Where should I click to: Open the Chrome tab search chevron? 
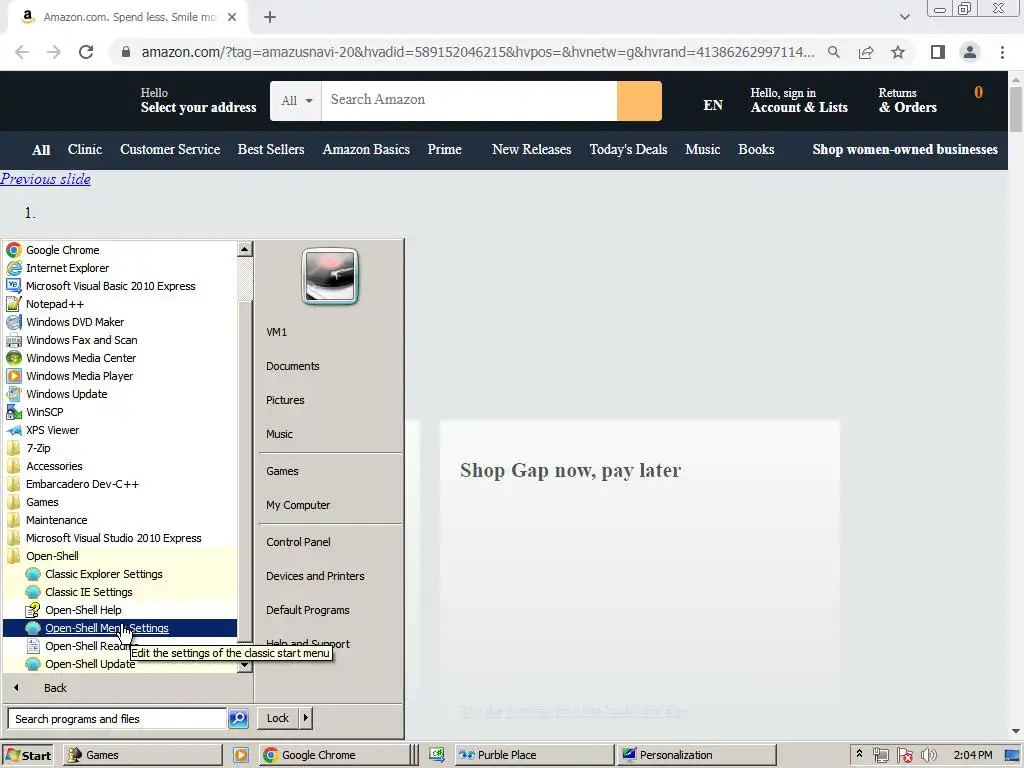[x=904, y=17]
